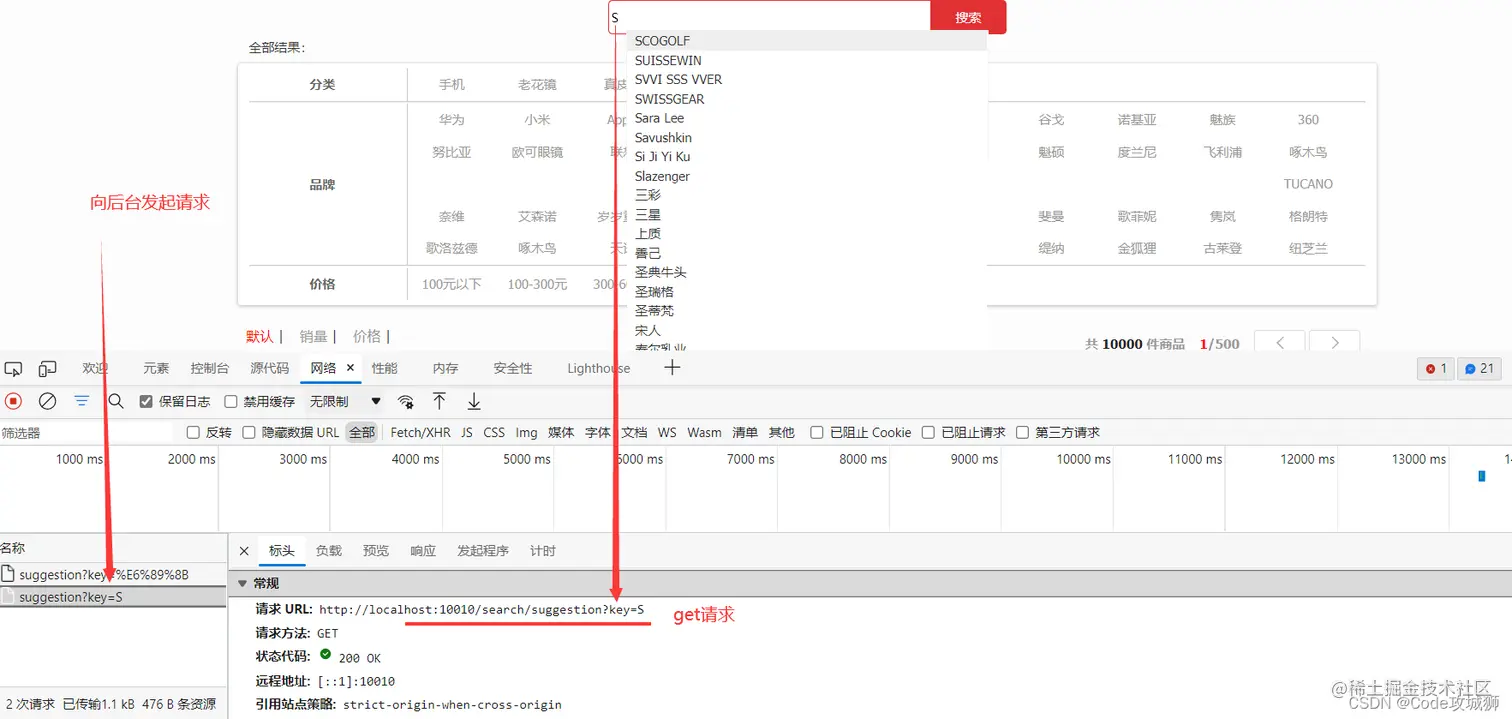Switch to the 控制台 tab

tap(209, 368)
